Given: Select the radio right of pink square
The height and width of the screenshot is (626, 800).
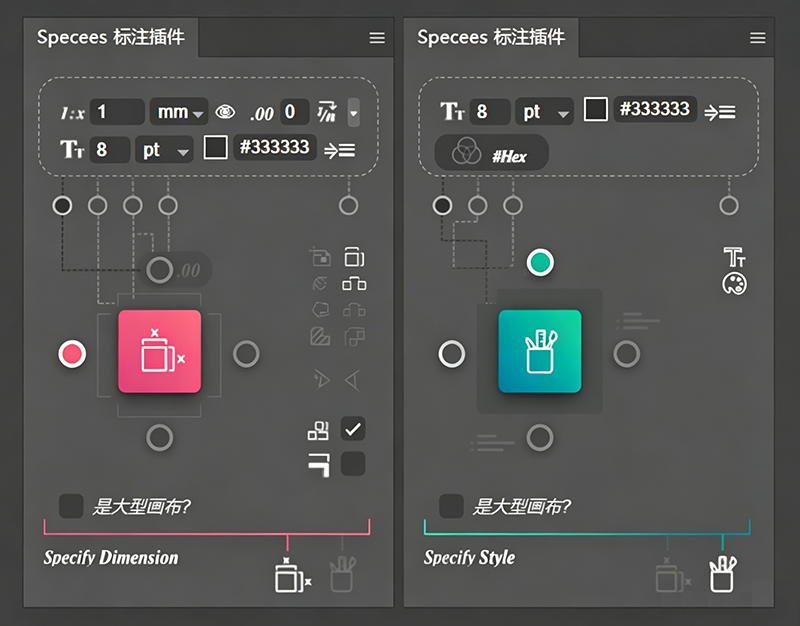Looking at the screenshot, I should 246,354.
